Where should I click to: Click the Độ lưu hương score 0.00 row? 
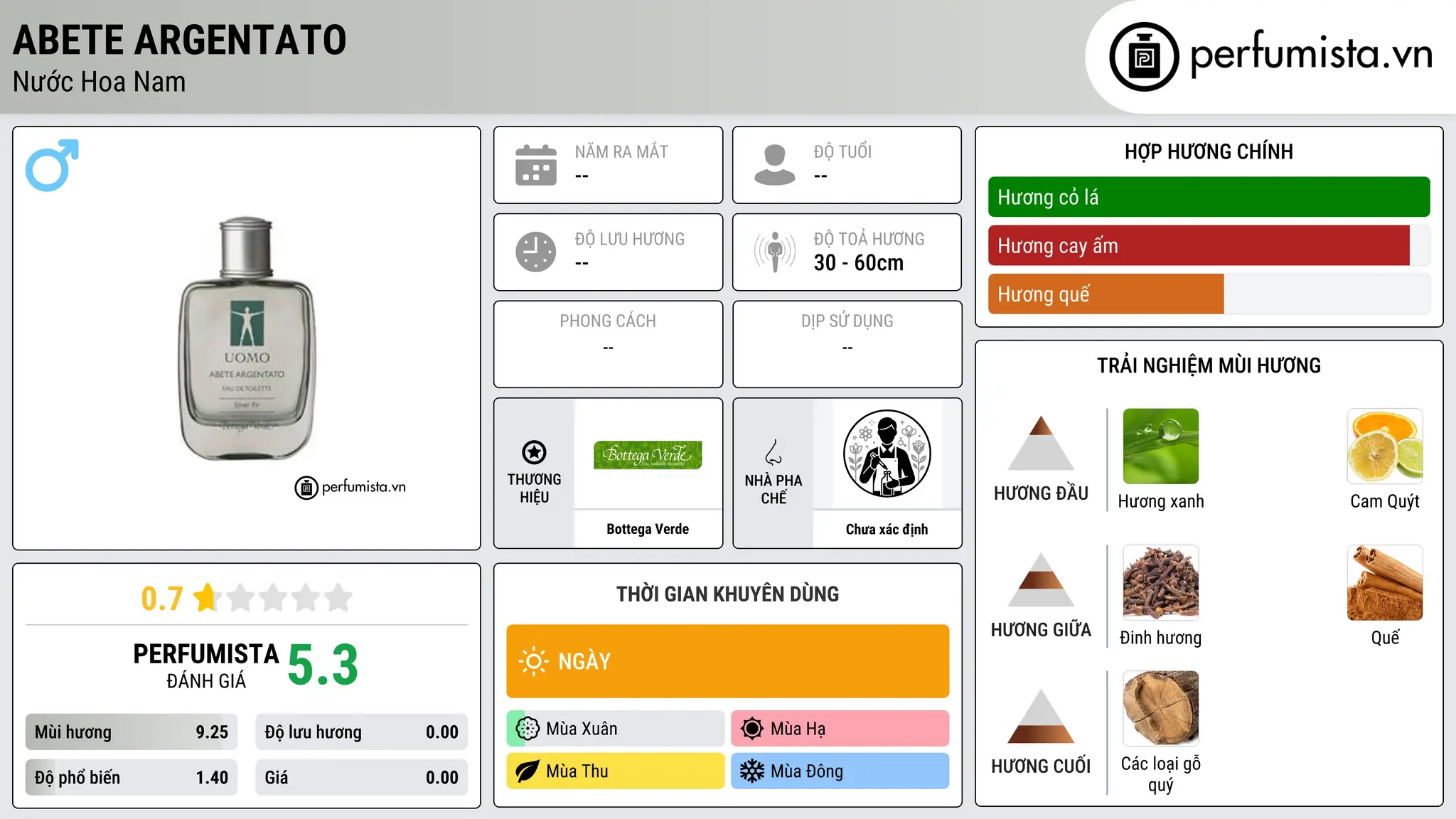(x=361, y=732)
